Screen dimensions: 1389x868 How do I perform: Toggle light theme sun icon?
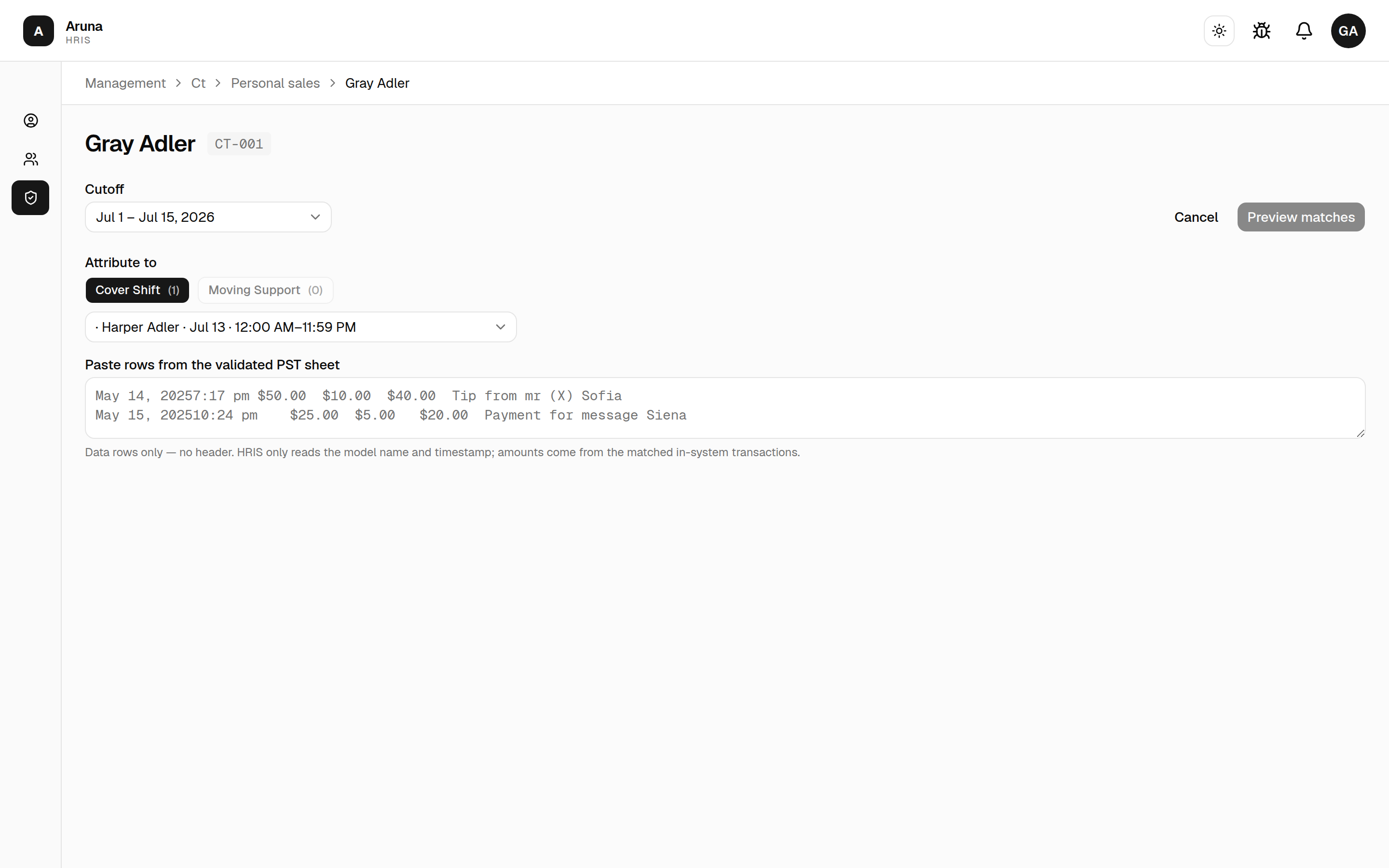pyautogui.click(x=1219, y=31)
